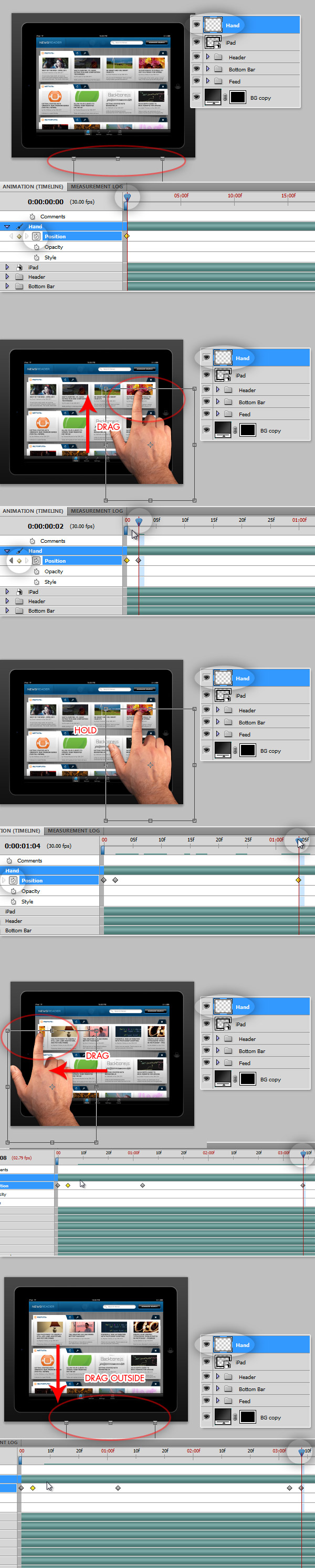Click the 0:00:00:00 current time display
The height and width of the screenshot is (1568, 315).
[46, 202]
